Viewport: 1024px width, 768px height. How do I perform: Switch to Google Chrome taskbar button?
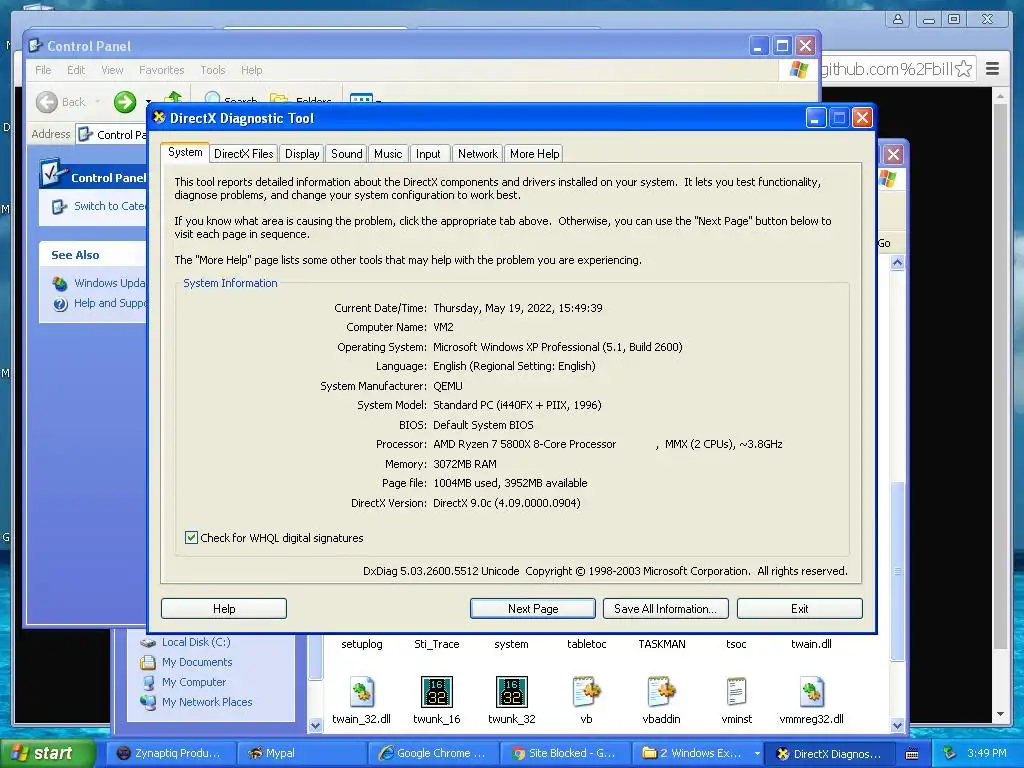(433, 753)
